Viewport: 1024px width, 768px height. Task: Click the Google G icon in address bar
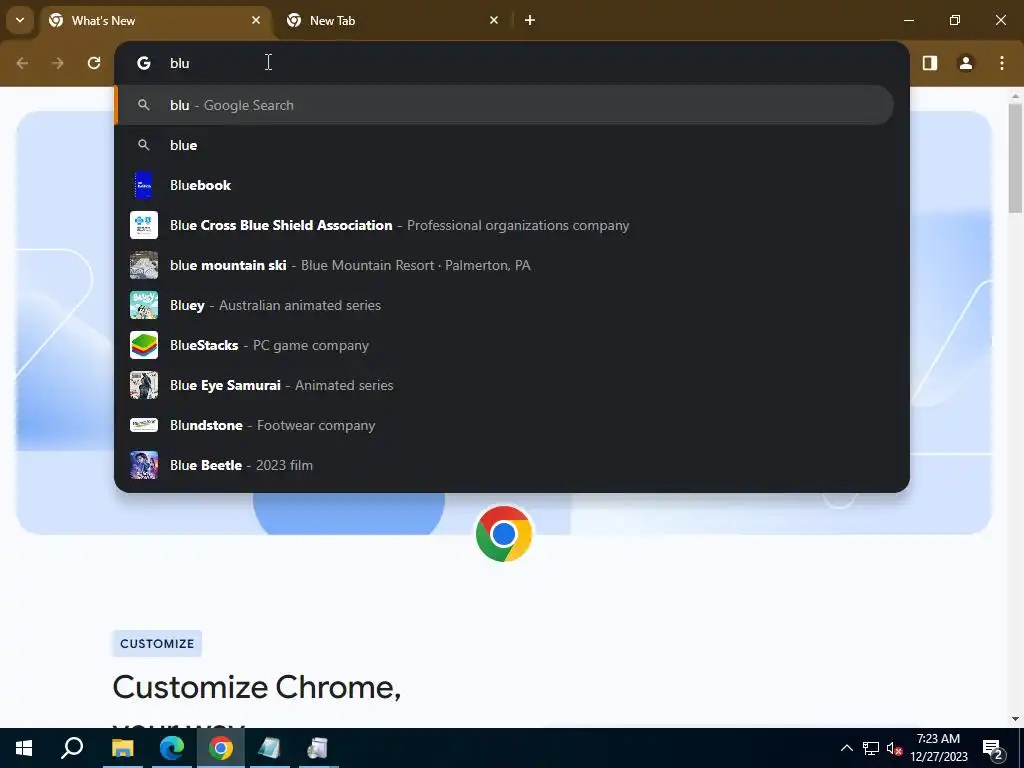(144, 63)
